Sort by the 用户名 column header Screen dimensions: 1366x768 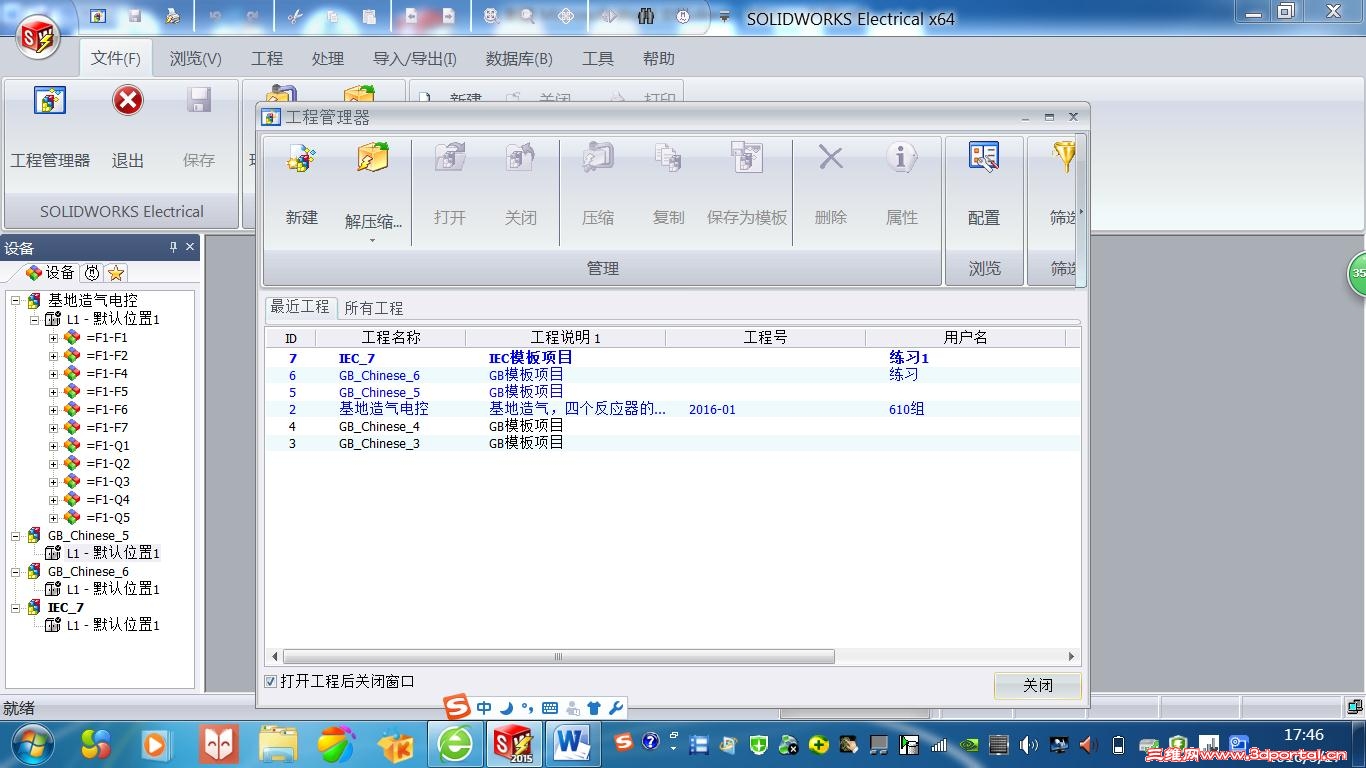click(966, 338)
